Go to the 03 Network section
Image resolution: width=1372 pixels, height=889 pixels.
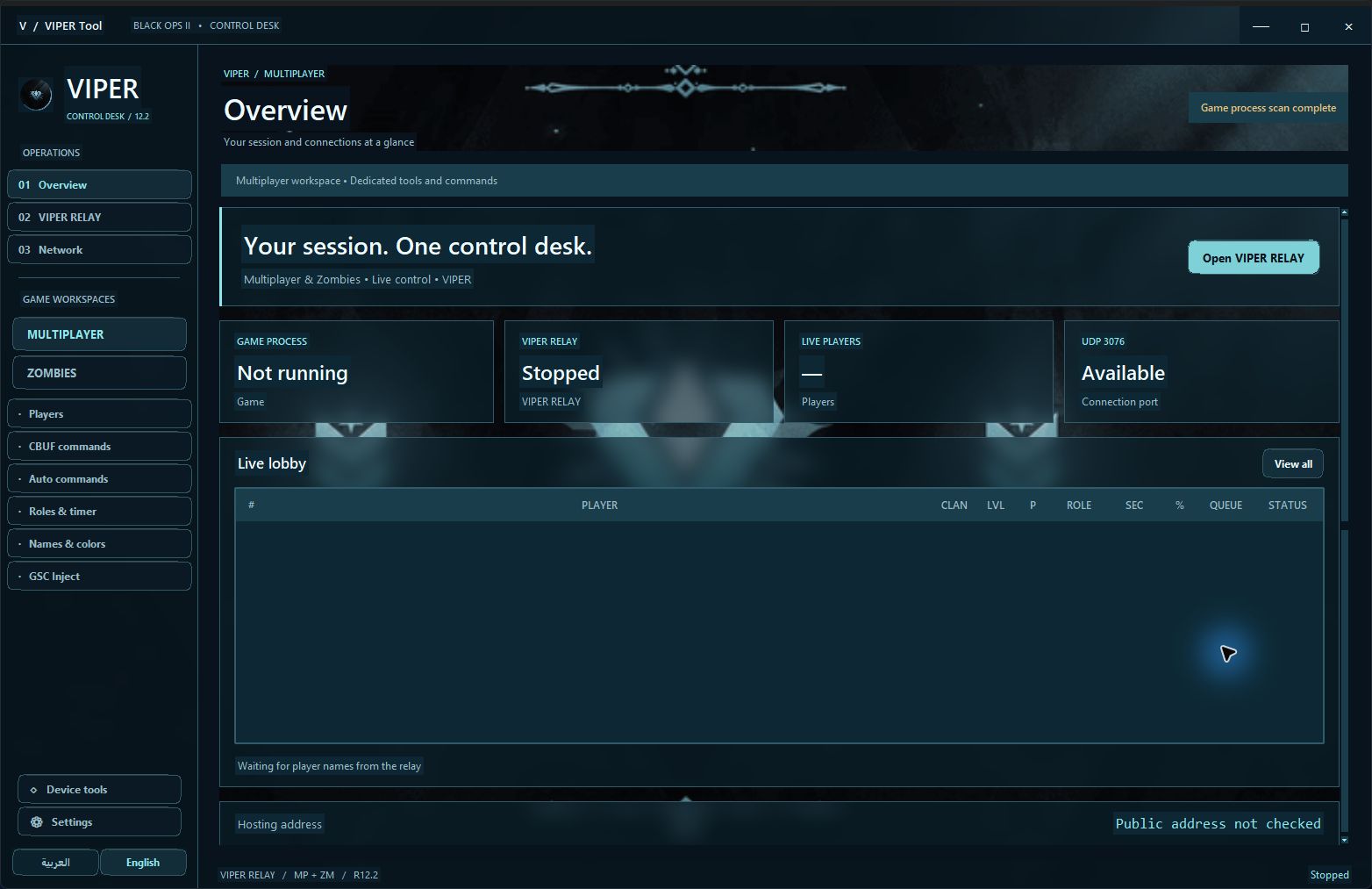(99, 250)
